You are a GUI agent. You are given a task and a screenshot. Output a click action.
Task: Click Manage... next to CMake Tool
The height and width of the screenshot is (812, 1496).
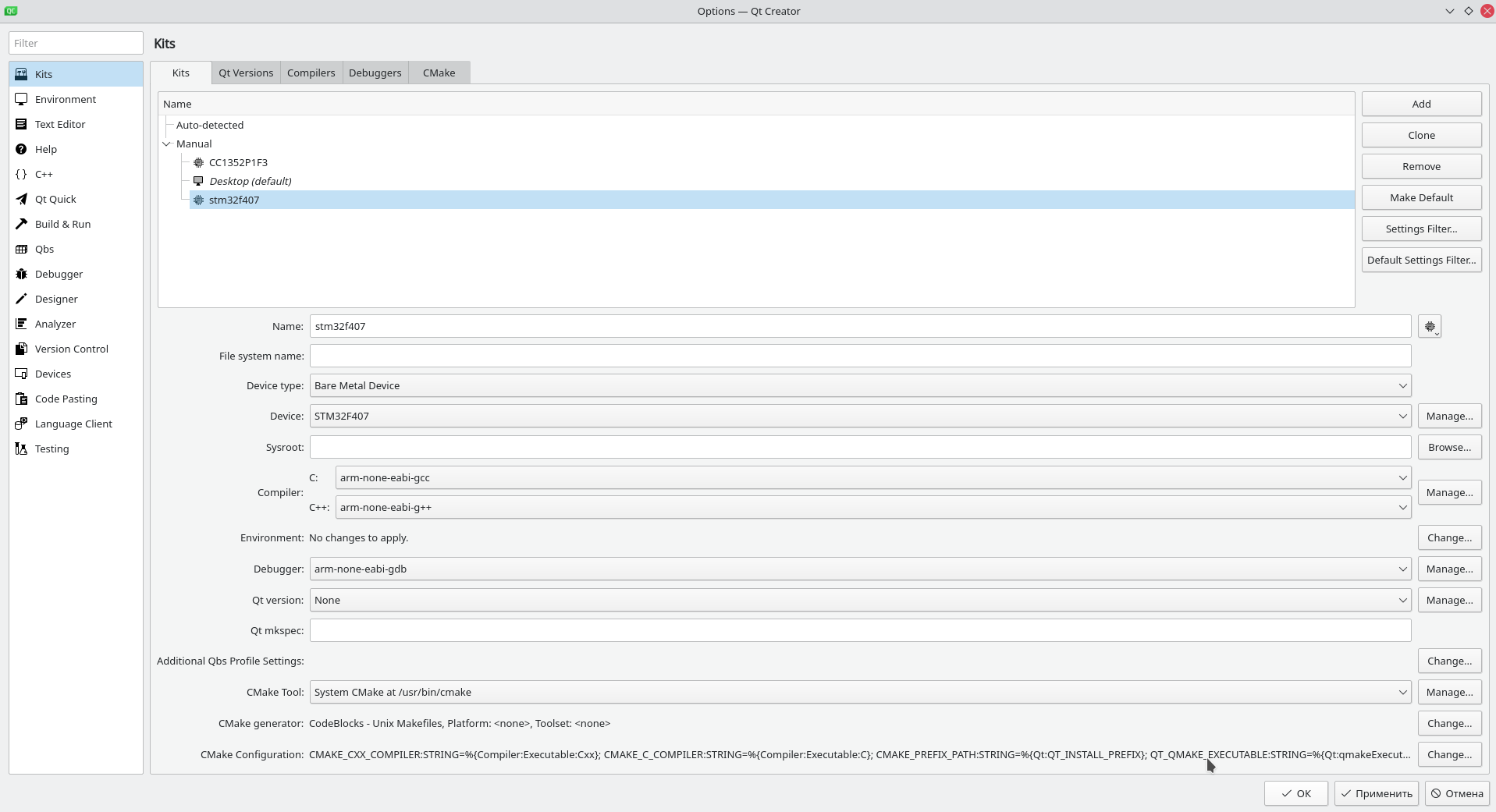click(x=1449, y=692)
